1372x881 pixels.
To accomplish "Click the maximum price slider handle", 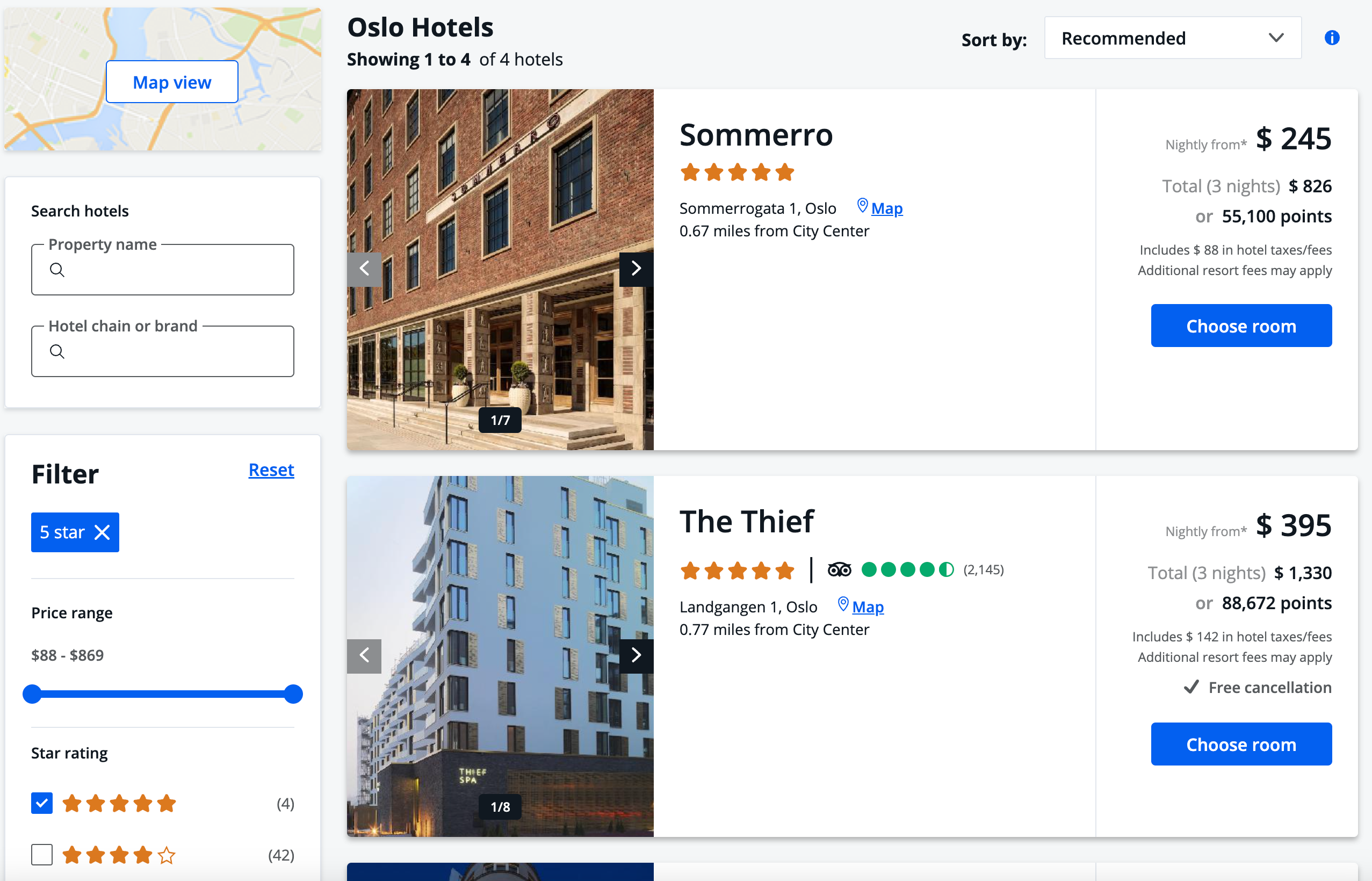I will [293, 694].
